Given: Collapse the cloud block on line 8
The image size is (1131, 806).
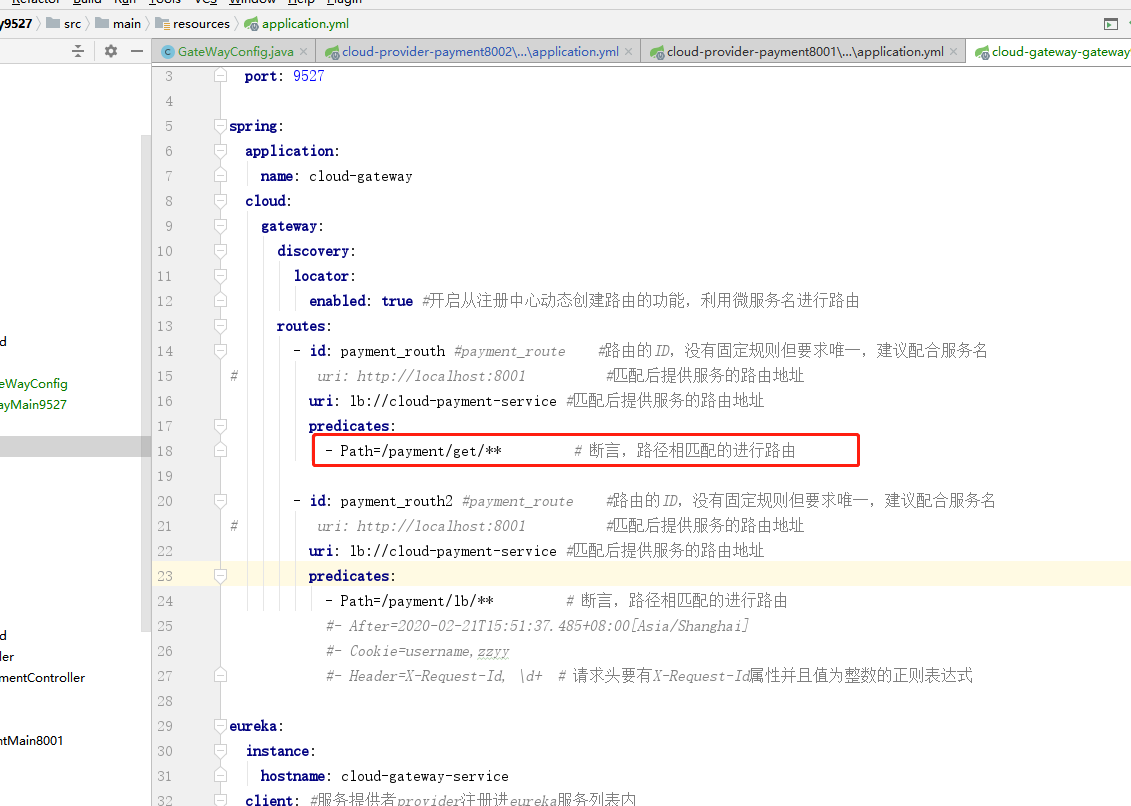Looking at the screenshot, I should pyautogui.click(x=221, y=201).
